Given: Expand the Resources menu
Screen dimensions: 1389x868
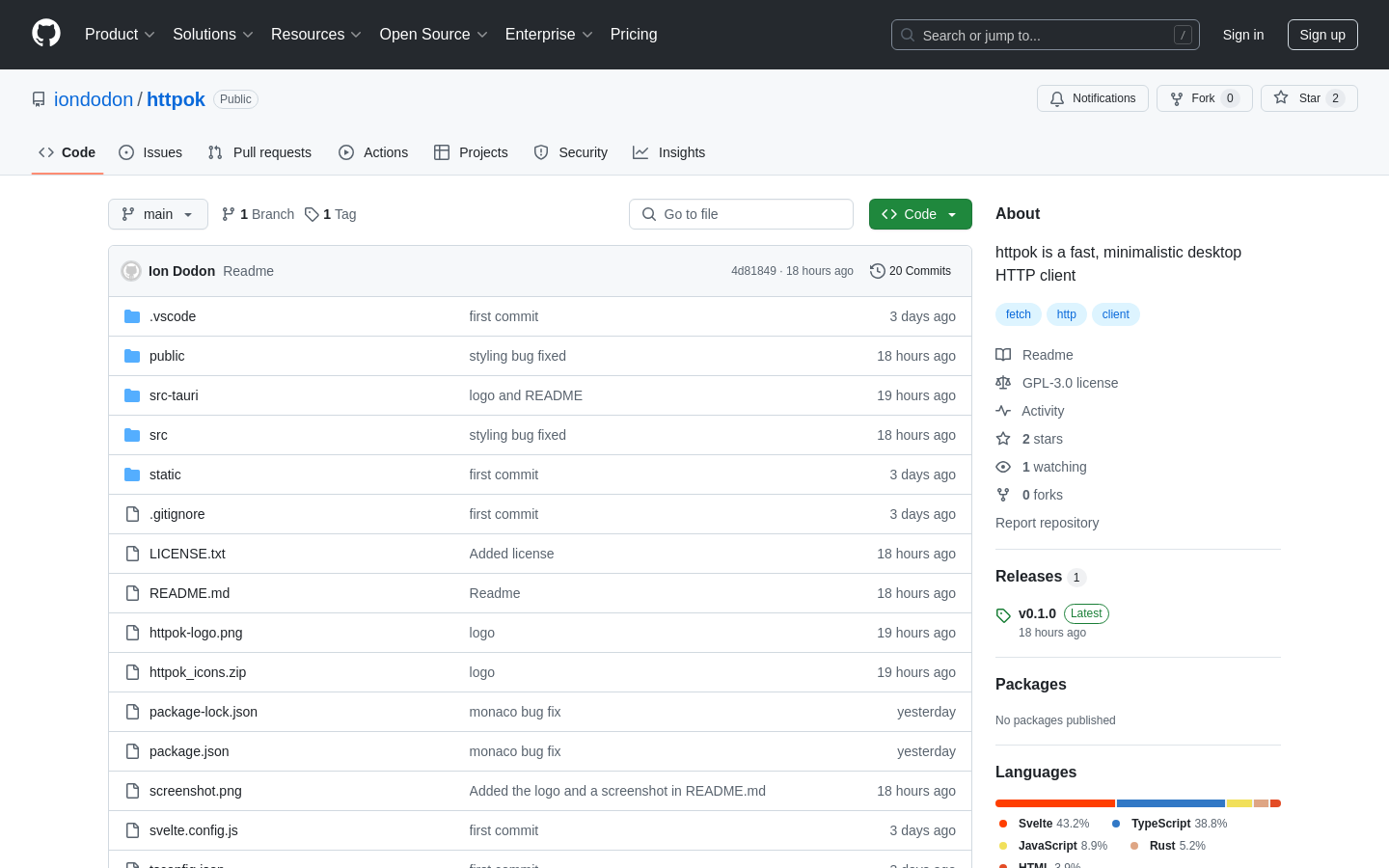Looking at the screenshot, I should point(316,35).
